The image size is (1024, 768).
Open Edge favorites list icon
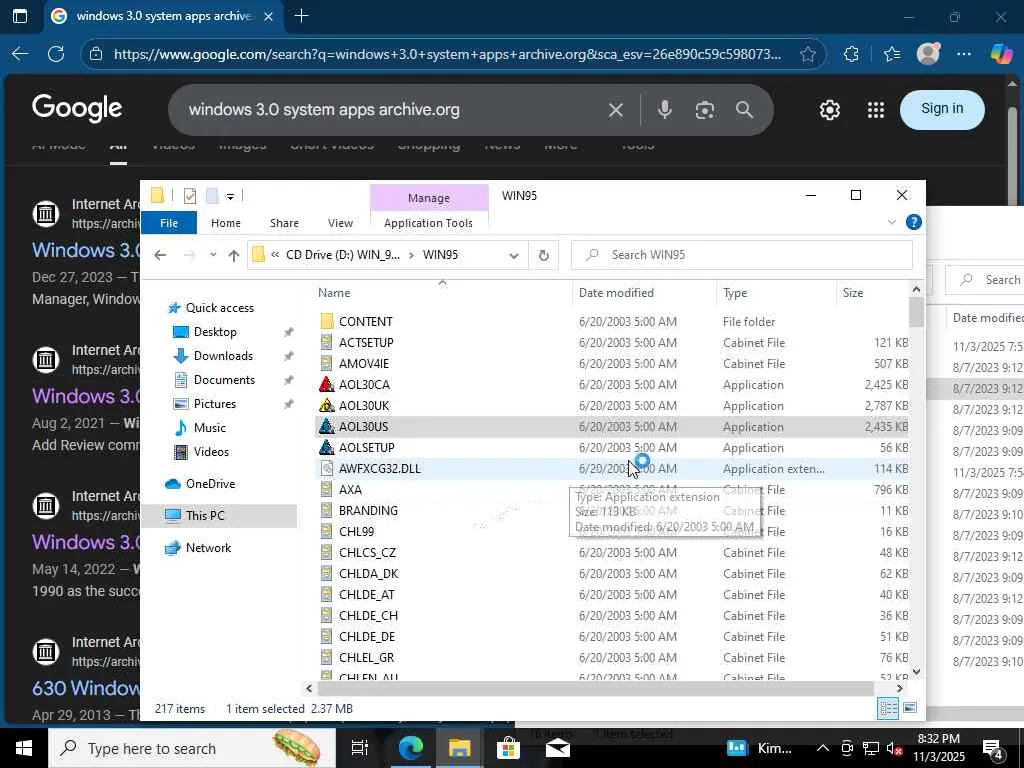point(891,54)
